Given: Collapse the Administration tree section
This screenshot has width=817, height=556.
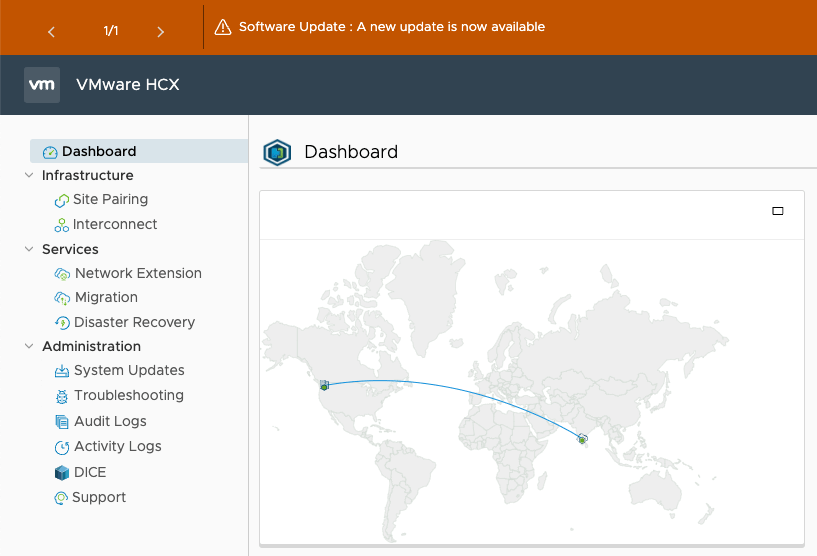Looking at the screenshot, I should [28, 347].
